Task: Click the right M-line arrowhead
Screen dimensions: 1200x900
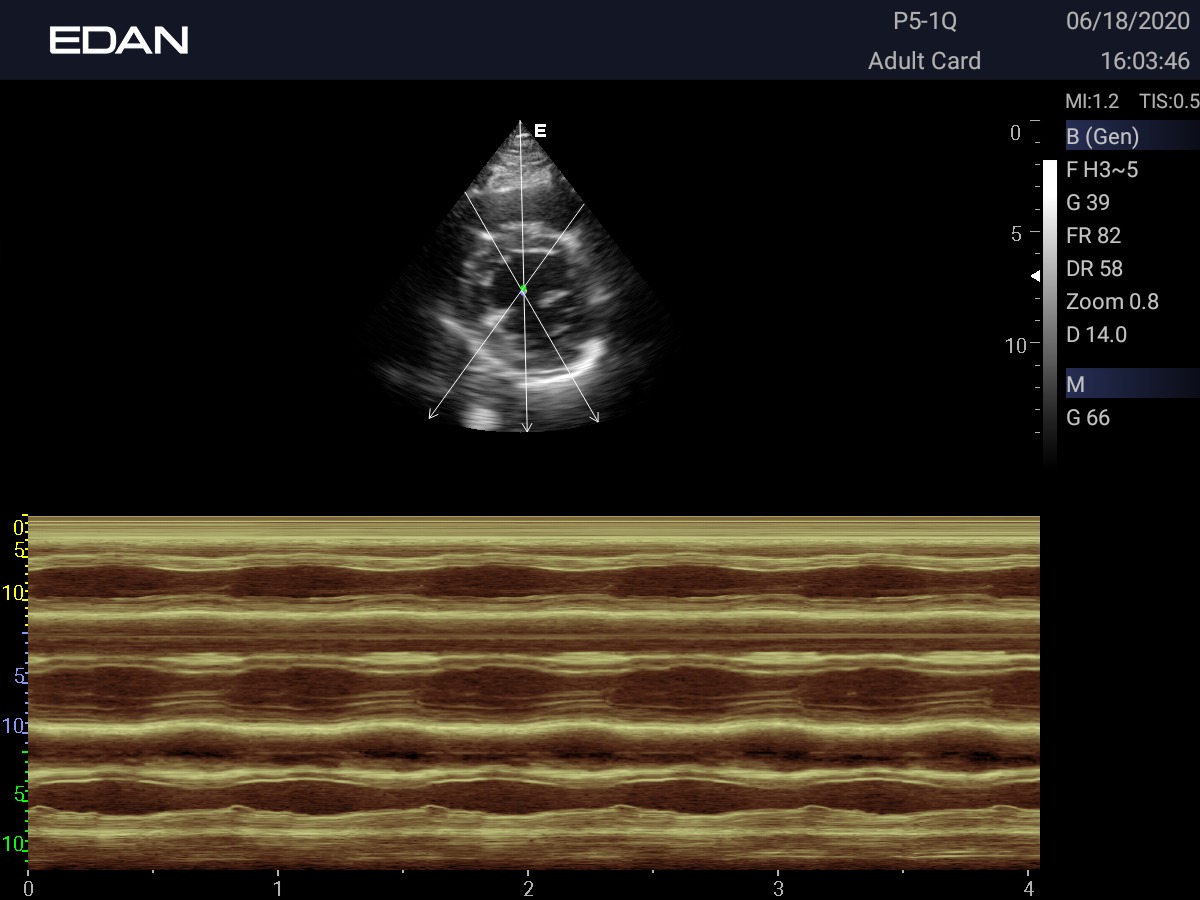Action: tap(595, 418)
